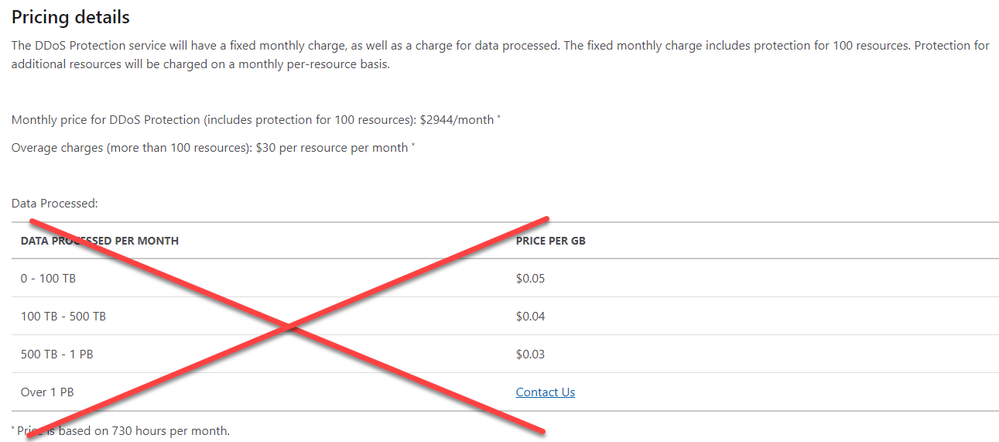This screenshot has width=999, height=442.
Task: Select the crossing point of the red X
Action: [x=289, y=327]
